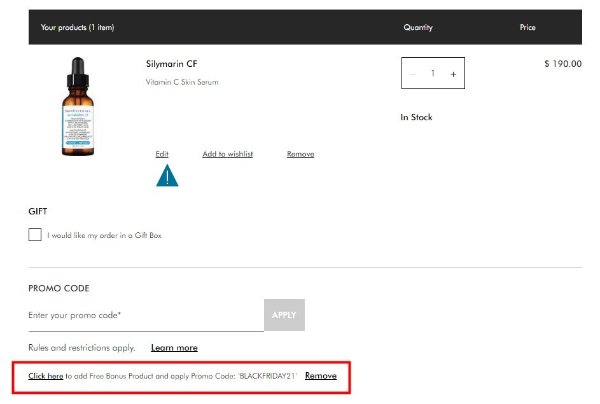Click the $190.00 price value
The height and width of the screenshot is (404, 600).
562,64
